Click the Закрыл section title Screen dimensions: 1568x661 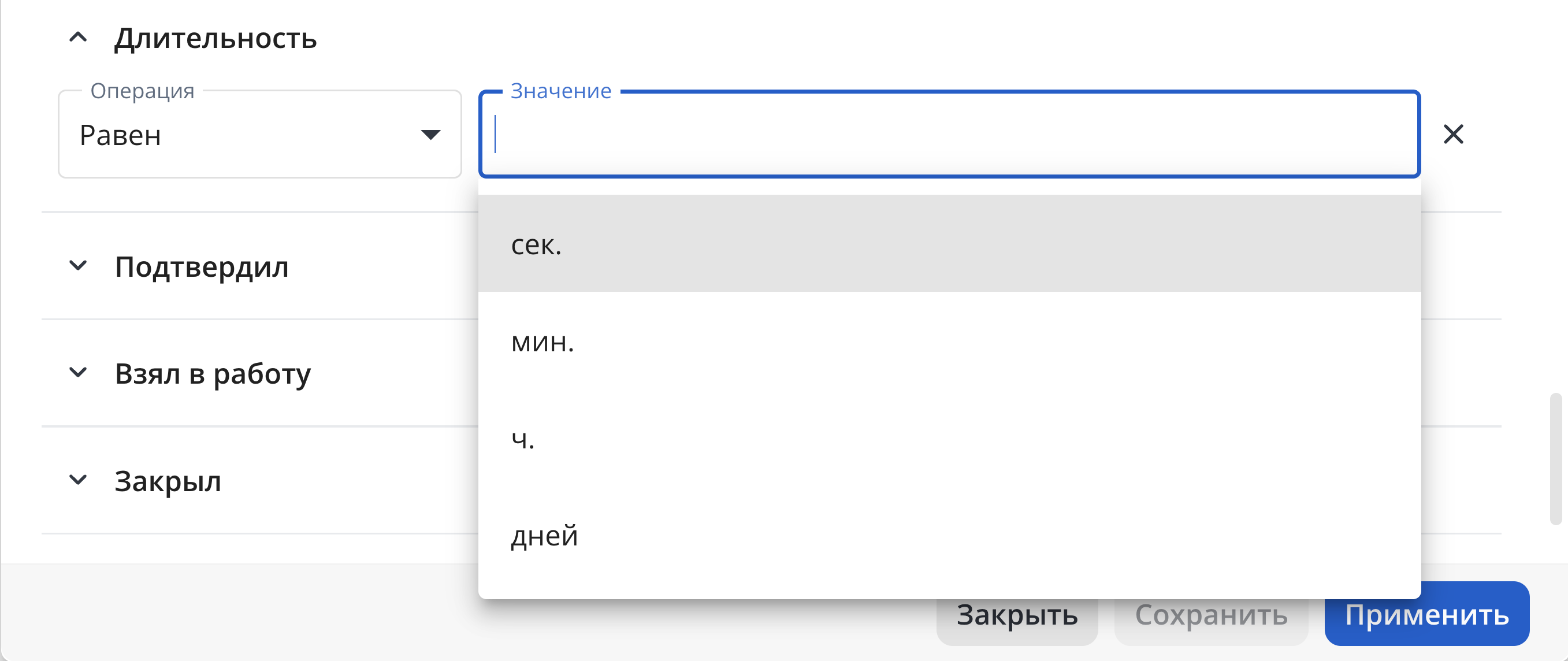tap(168, 481)
